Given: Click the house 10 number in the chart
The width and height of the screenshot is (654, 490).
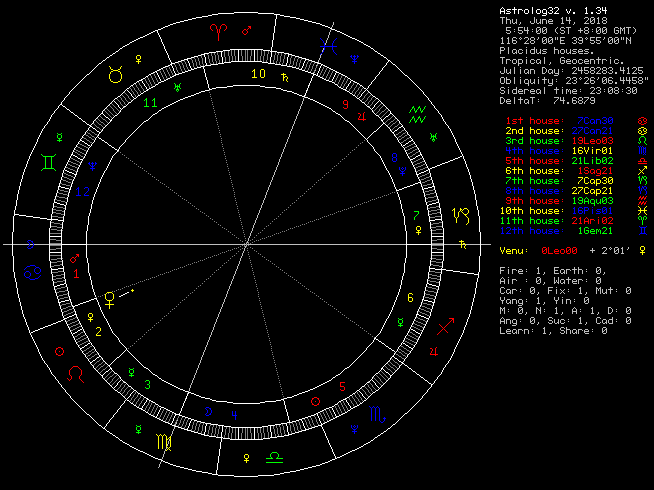Looking at the screenshot, I should point(258,74).
